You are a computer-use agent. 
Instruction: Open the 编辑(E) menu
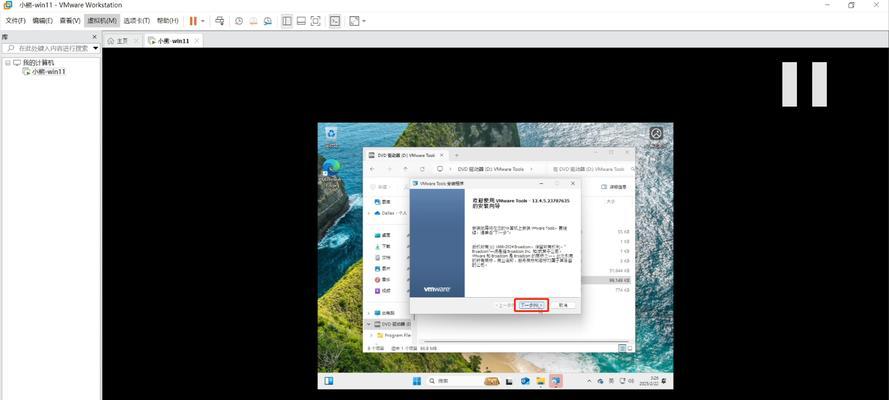[43, 21]
